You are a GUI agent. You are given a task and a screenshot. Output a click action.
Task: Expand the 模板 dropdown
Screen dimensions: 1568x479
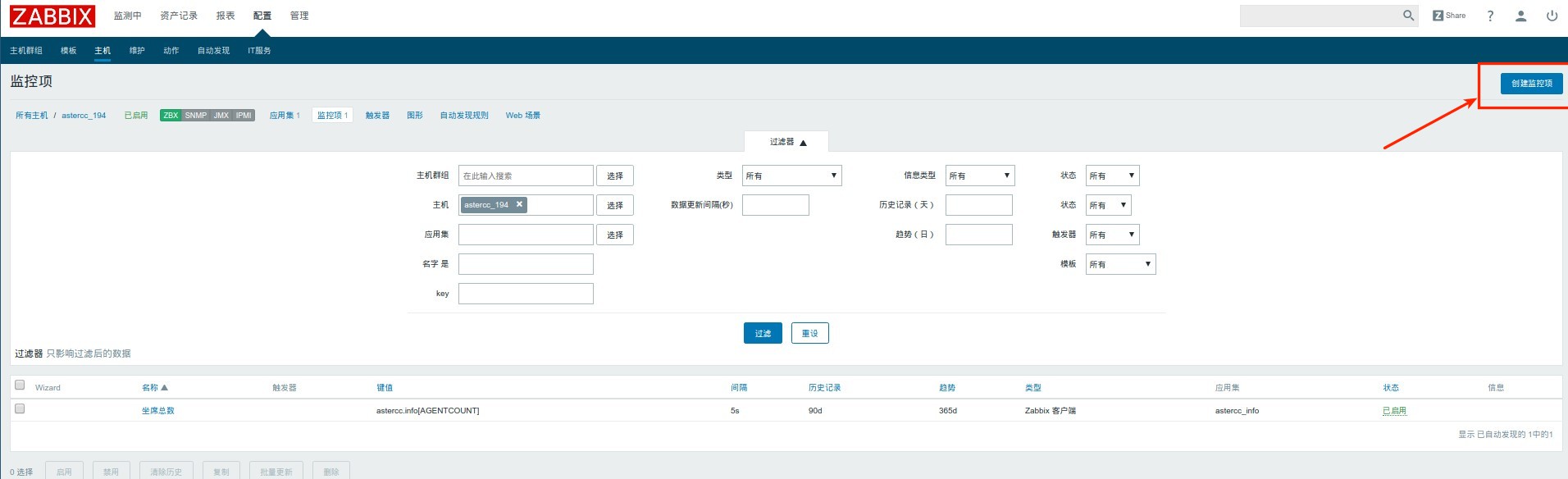tap(1120, 264)
